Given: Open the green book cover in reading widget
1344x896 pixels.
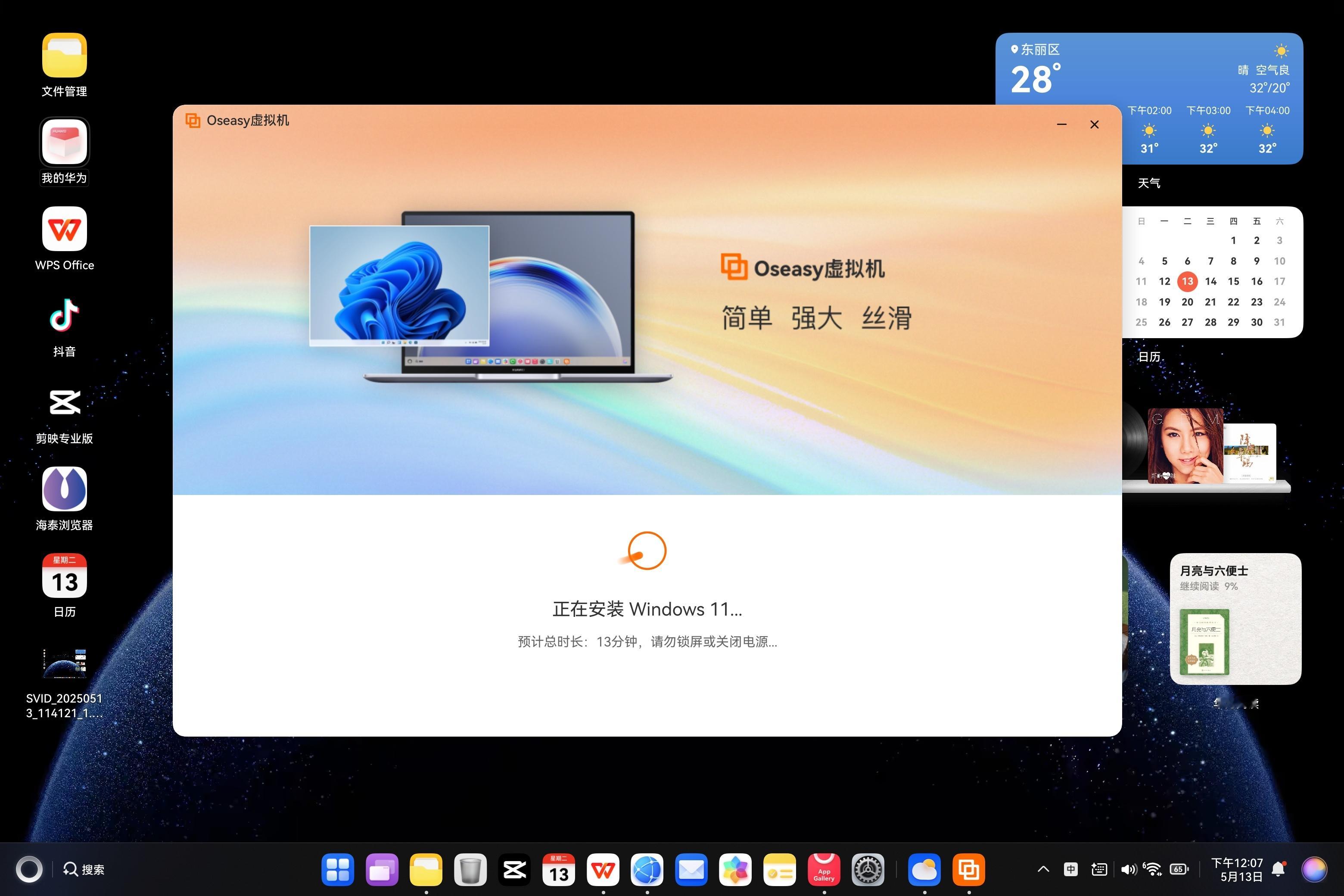Looking at the screenshot, I should click(x=1204, y=642).
